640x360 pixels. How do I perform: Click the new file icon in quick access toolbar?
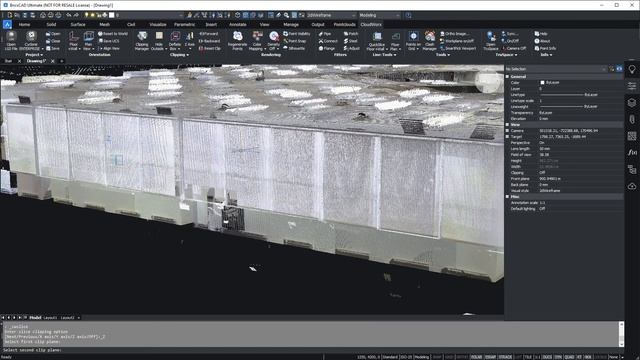coord(9,15)
